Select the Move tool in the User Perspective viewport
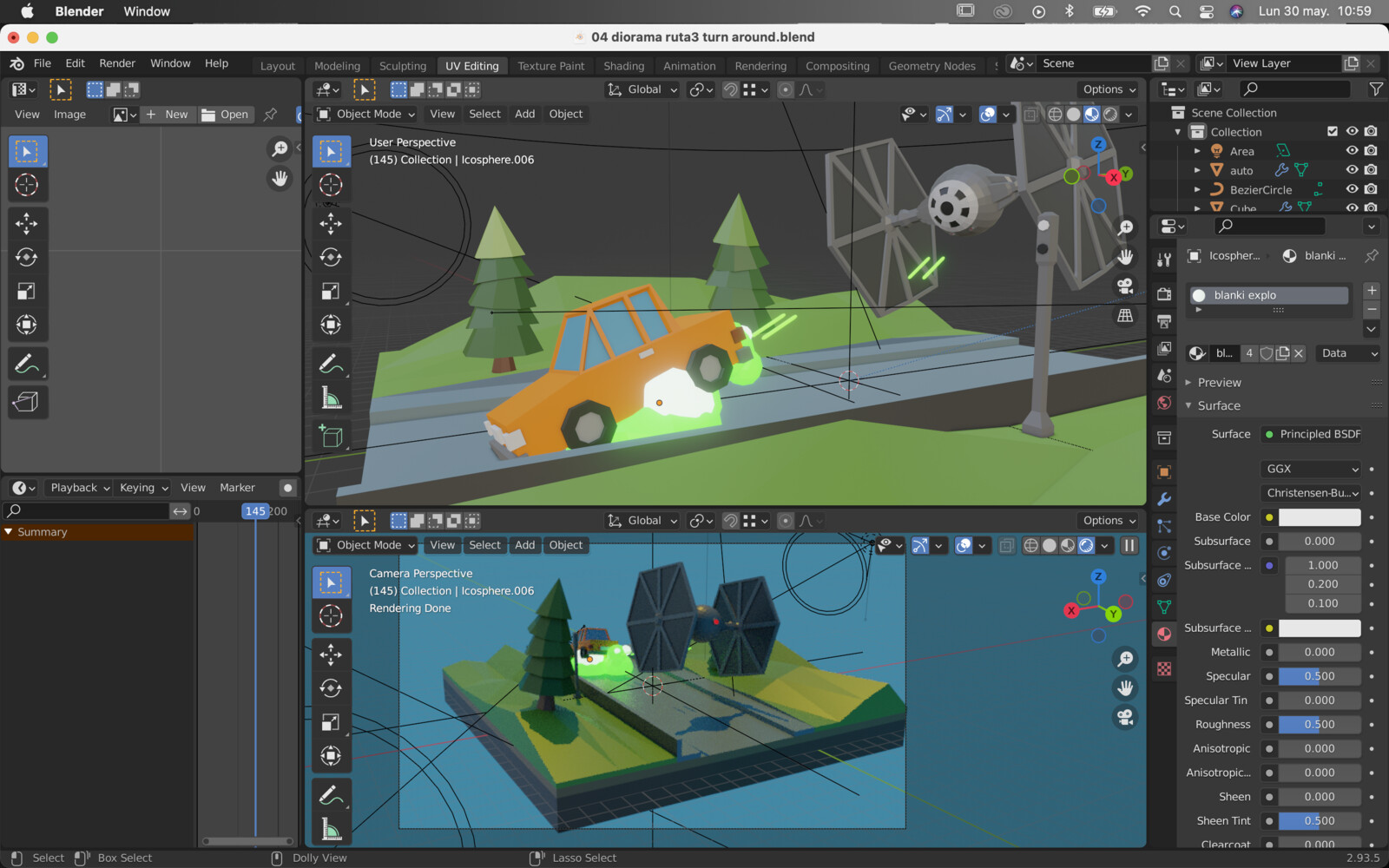Image resolution: width=1389 pixels, height=868 pixels. point(331,223)
